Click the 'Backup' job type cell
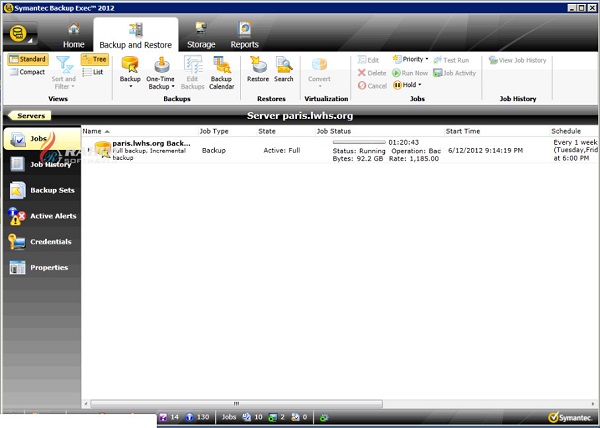This screenshot has width=600, height=428. click(x=214, y=150)
